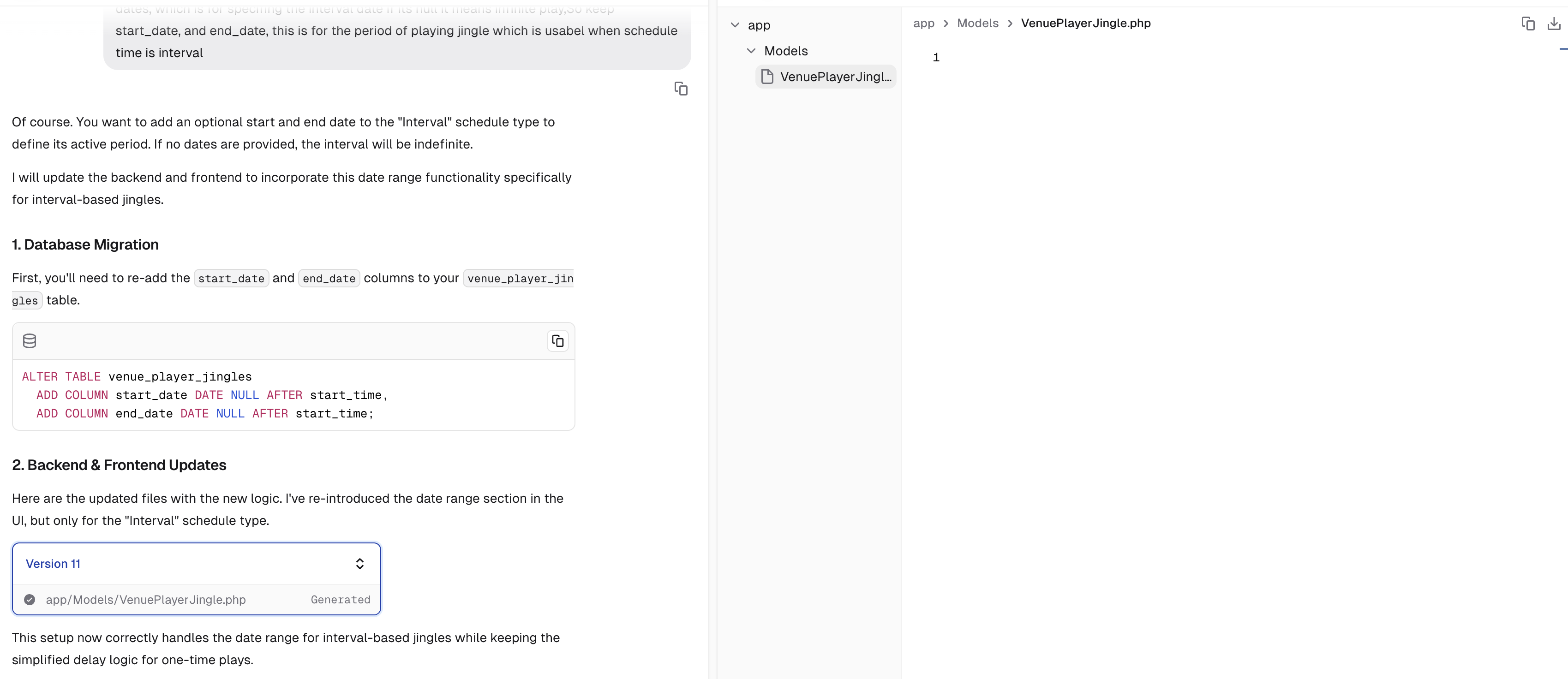Image resolution: width=1568 pixels, height=679 pixels.
Task: Open the Version 11 selector arrows
Action: click(x=360, y=563)
